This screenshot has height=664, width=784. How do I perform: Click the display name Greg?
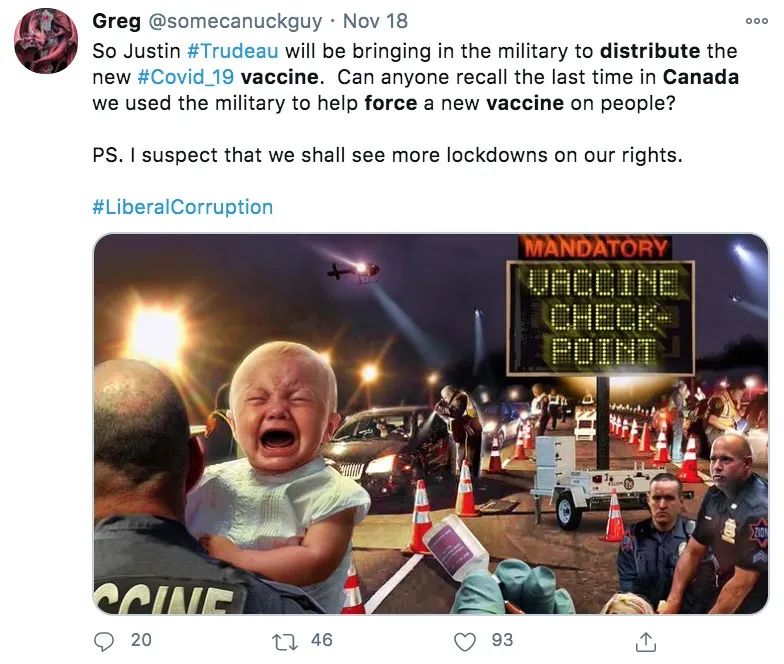(116, 21)
